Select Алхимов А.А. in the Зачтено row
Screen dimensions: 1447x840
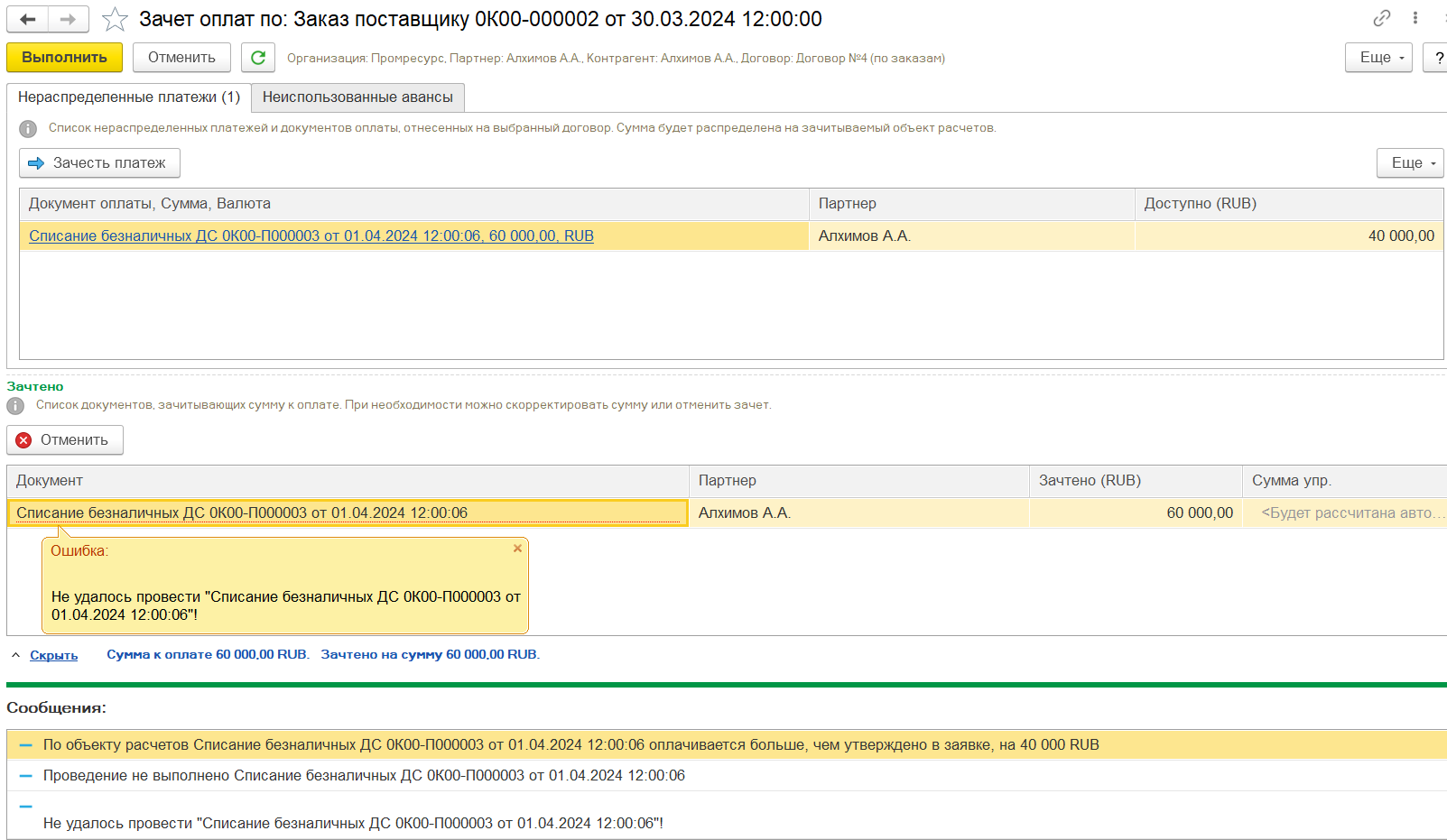(859, 512)
